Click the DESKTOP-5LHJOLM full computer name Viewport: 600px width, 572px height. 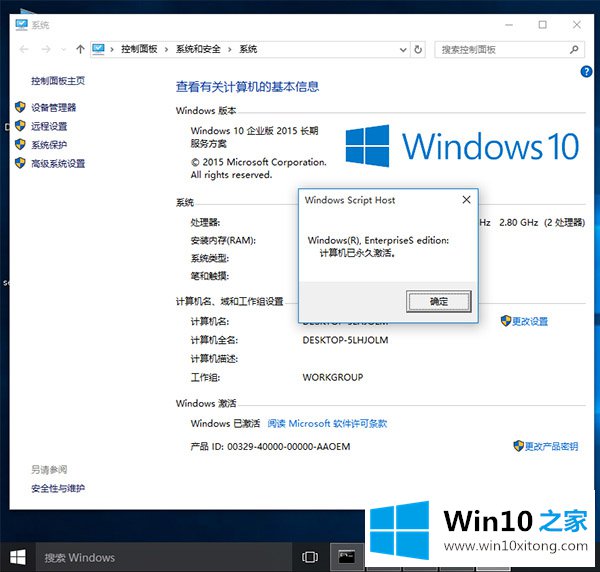pos(345,340)
